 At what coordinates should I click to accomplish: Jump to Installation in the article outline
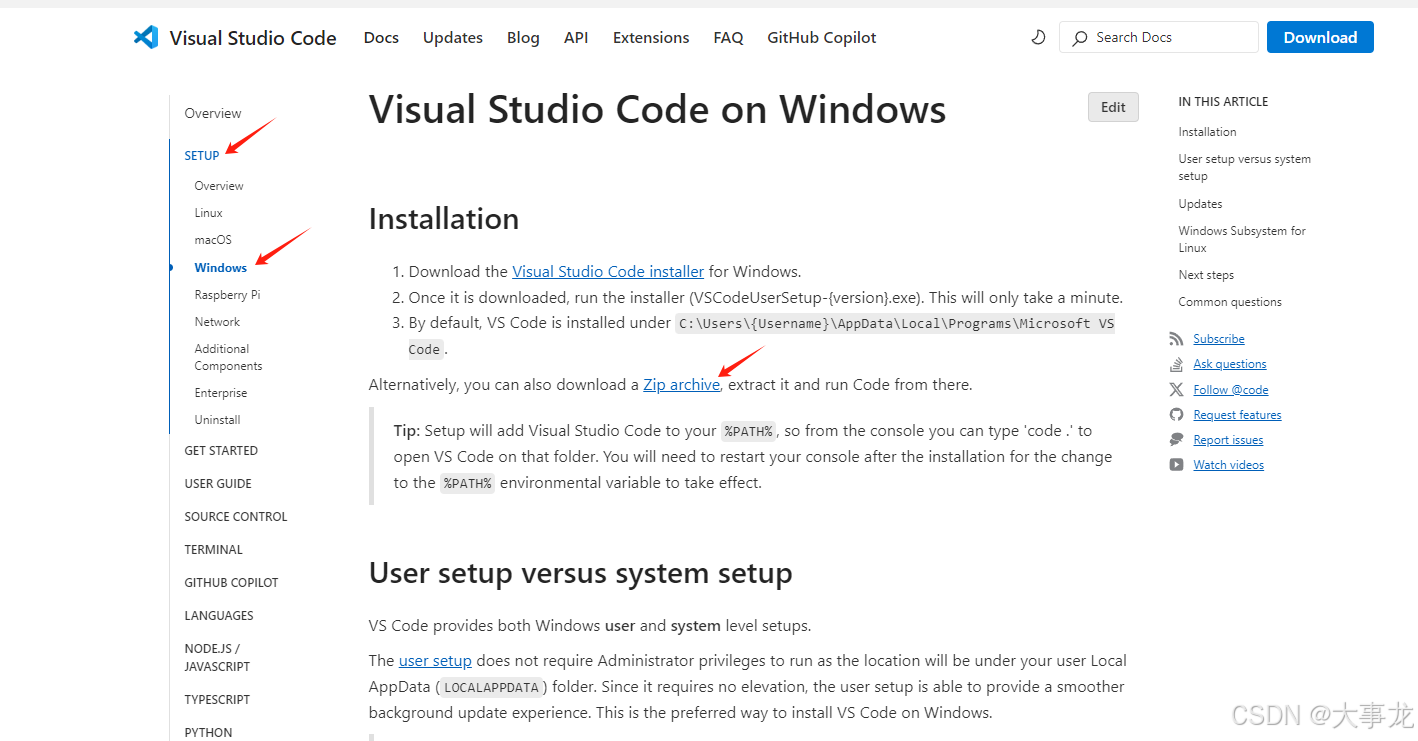(x=1207, y=132)
